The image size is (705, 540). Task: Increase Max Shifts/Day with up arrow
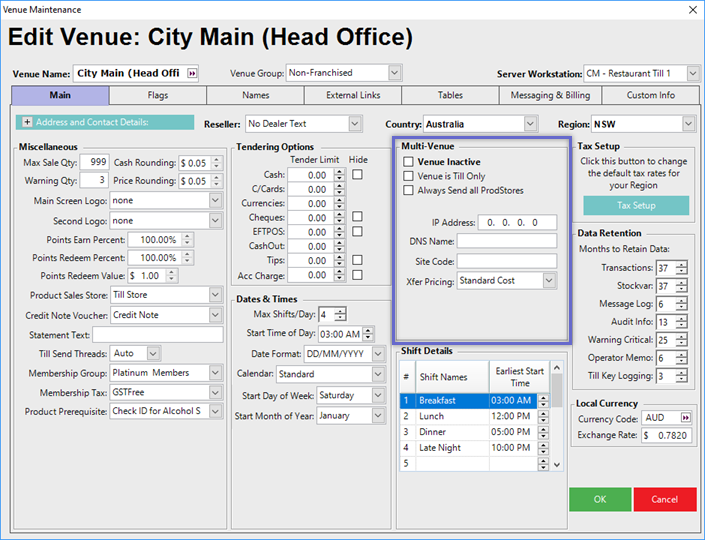click(340, 311)
